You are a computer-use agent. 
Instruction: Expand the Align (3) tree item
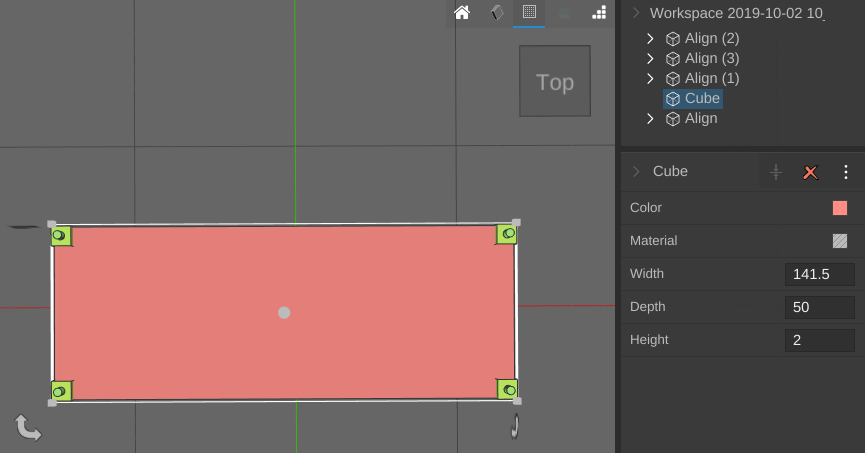coord(650,58)
